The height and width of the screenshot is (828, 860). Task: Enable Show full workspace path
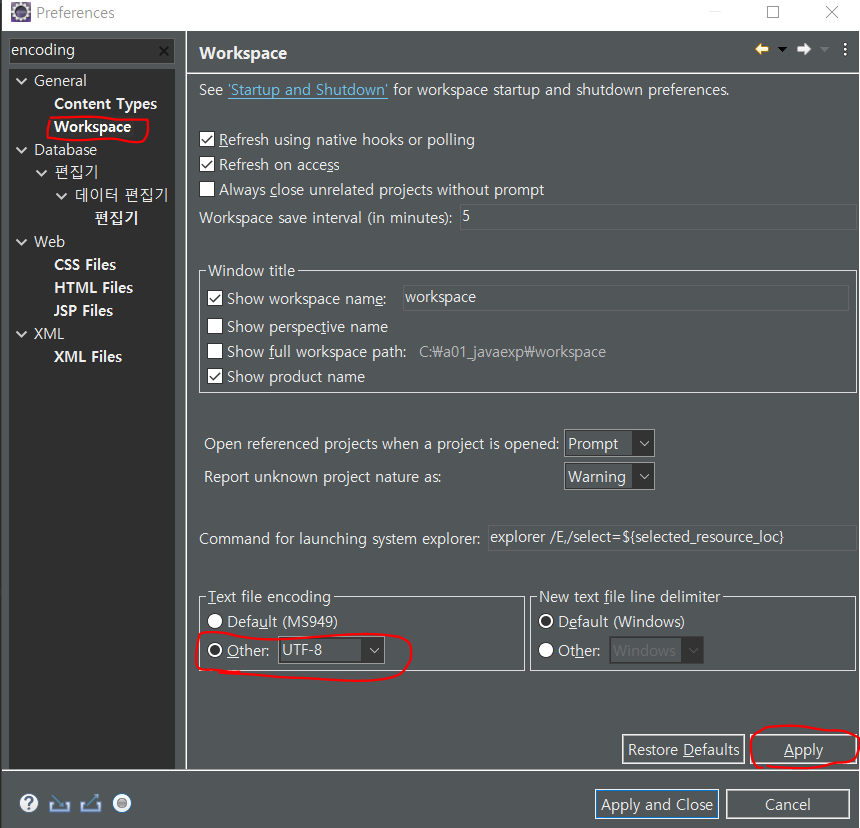coord(215,351)
